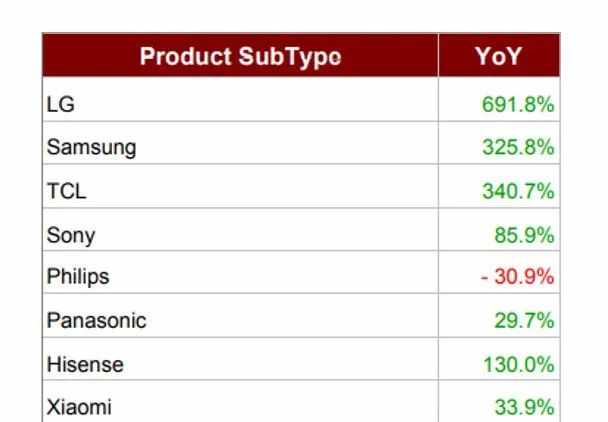Click the 85.9% YoY value

point(524,235)
